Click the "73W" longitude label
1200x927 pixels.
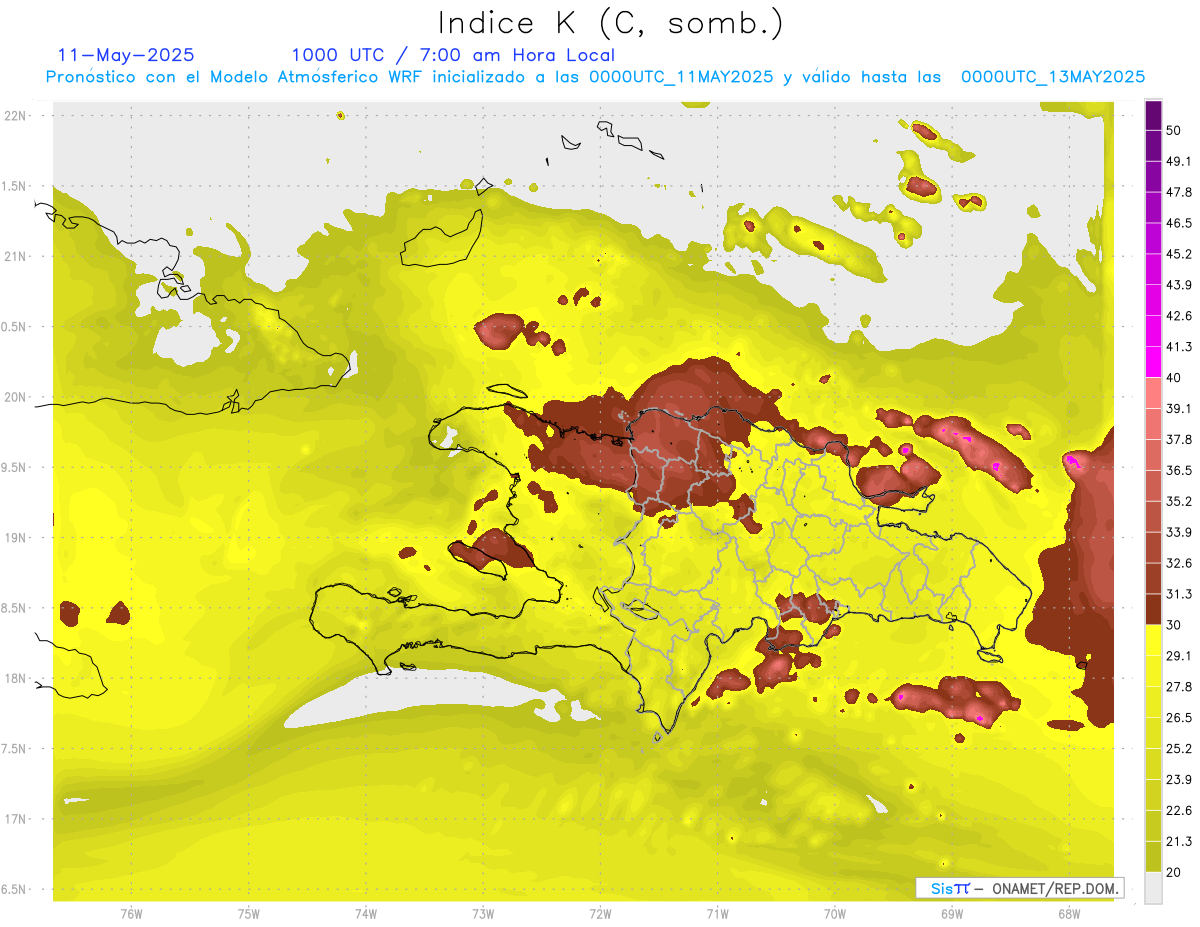coord(483,914)
